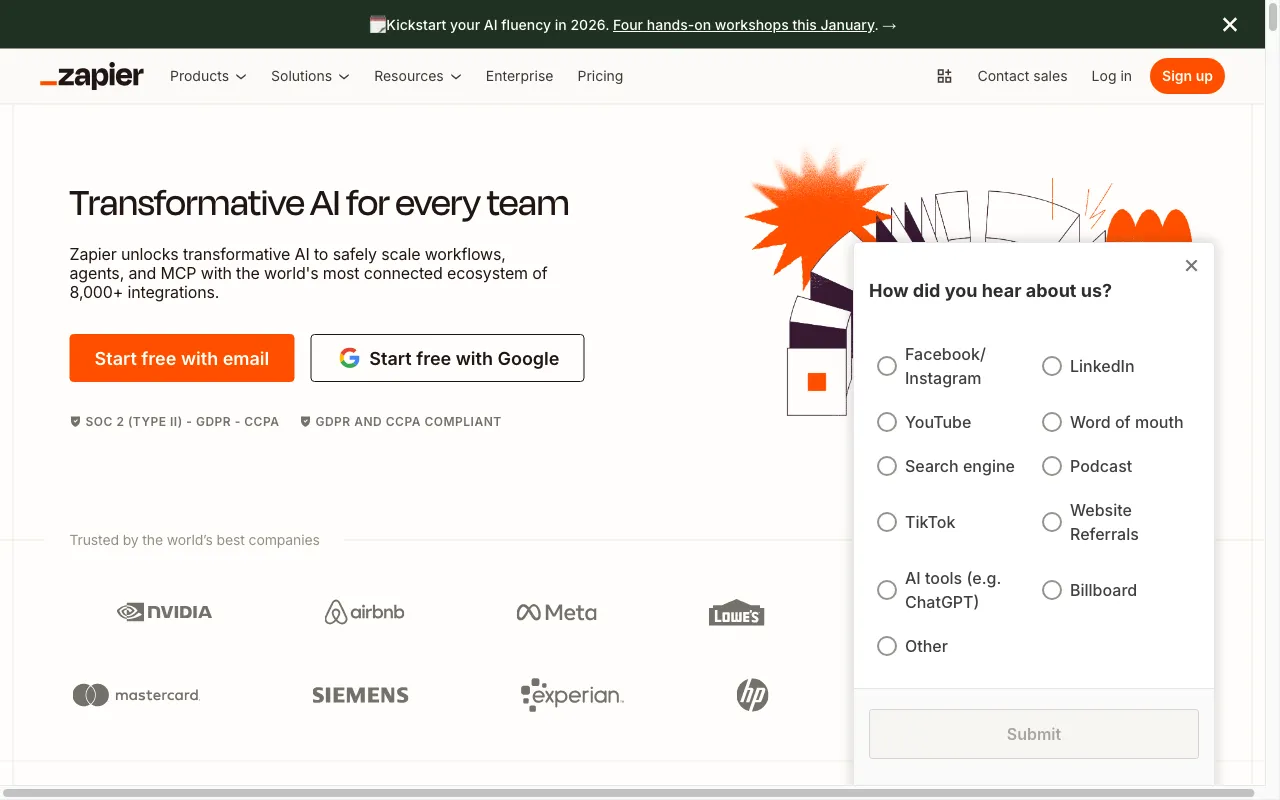Click the NVIDIA logo
Image resolution: width=1280 pixels, height=800 pixels.
pos(165,612)
